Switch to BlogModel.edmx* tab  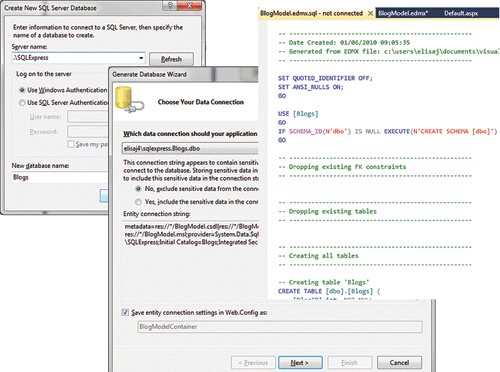[x=403, y=13]
